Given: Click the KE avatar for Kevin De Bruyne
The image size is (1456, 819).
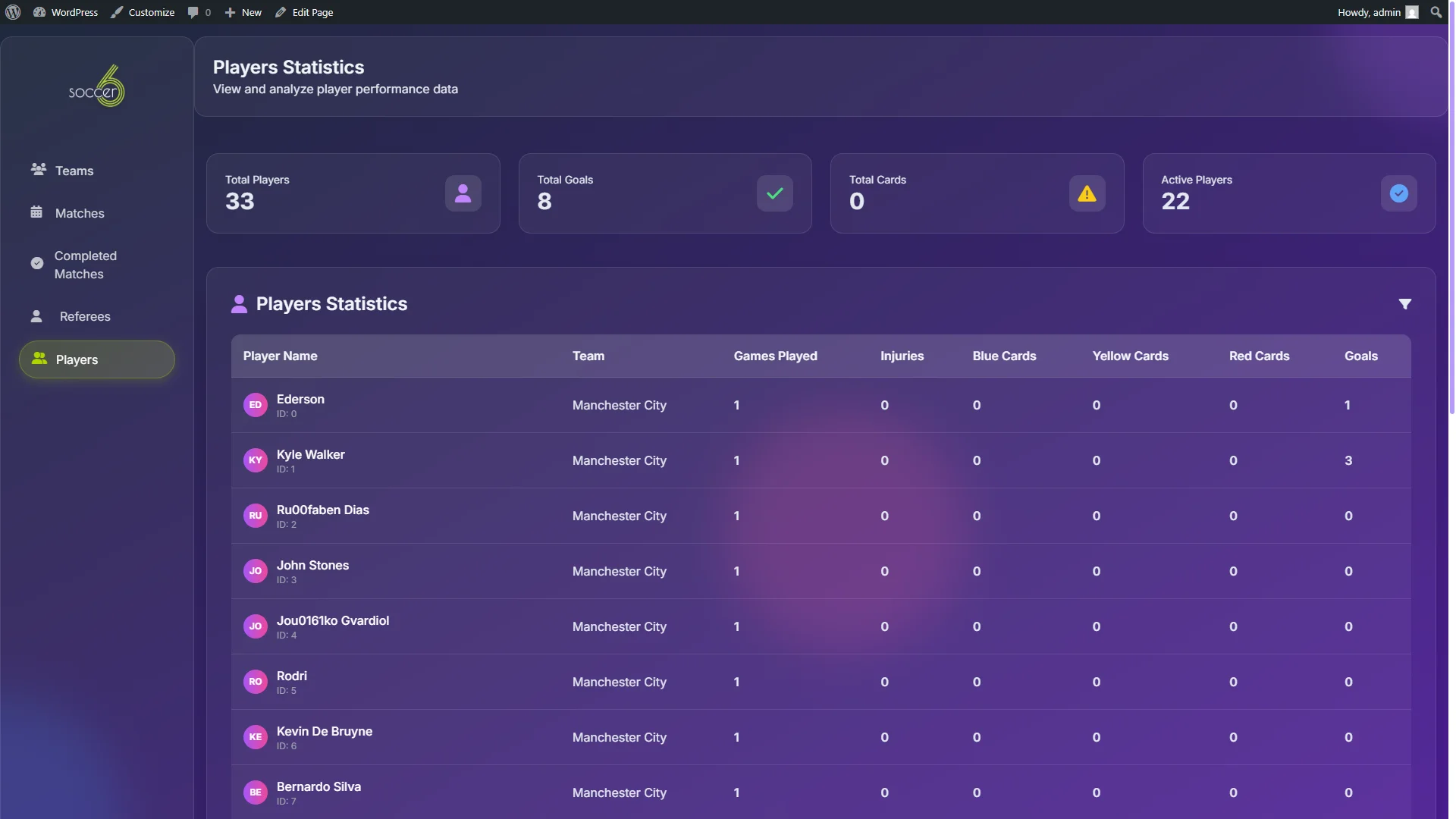Looking at the screenshot, I should click(x=256, y=737).
